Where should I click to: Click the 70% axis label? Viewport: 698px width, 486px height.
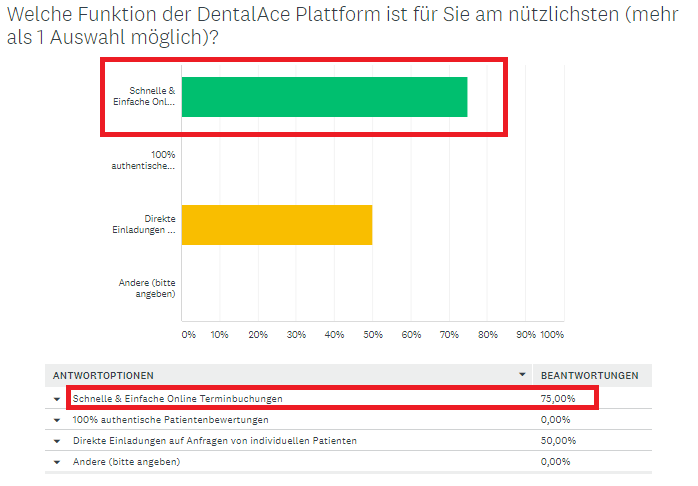tap(449, 335)
